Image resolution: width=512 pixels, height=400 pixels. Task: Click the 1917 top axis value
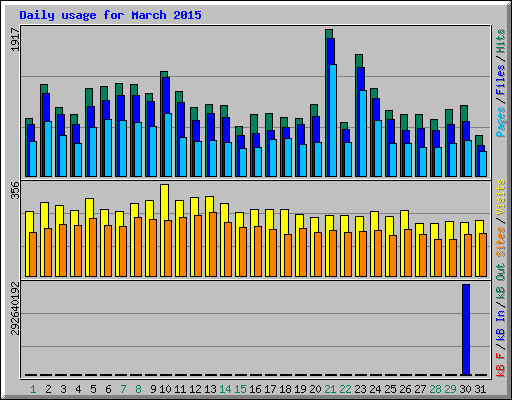[15, 40]
